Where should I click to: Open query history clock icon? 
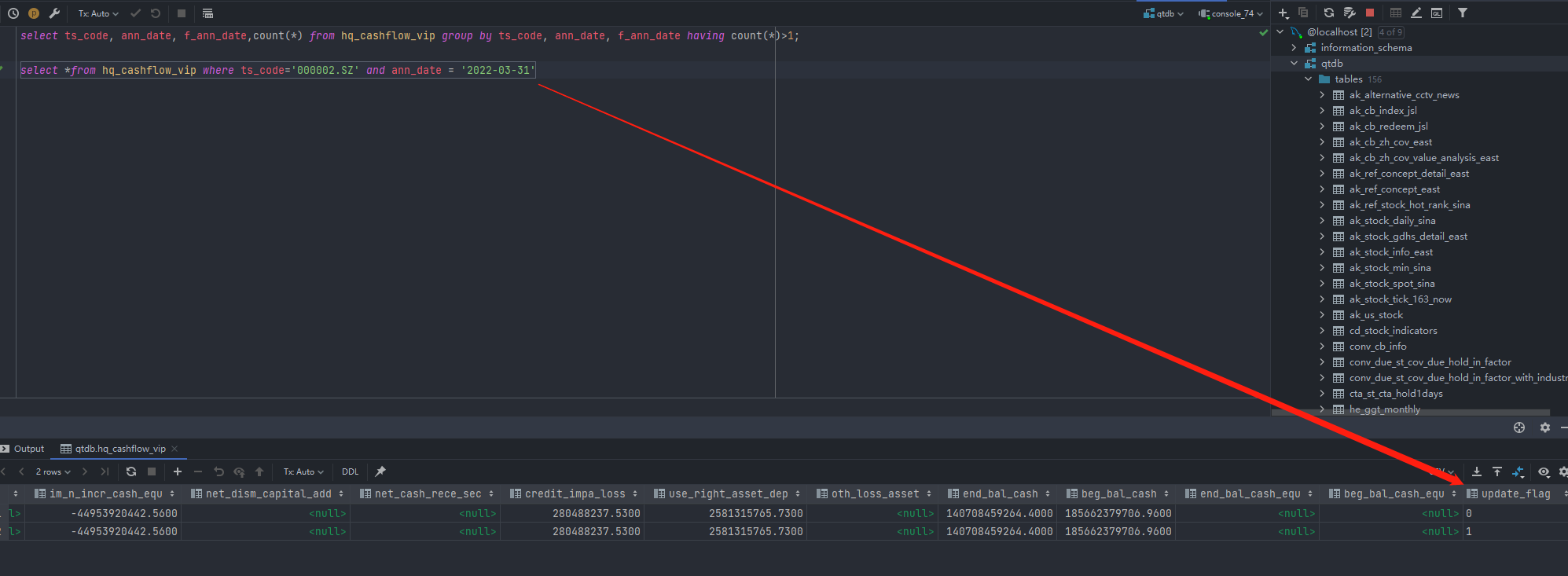point(13,13)
